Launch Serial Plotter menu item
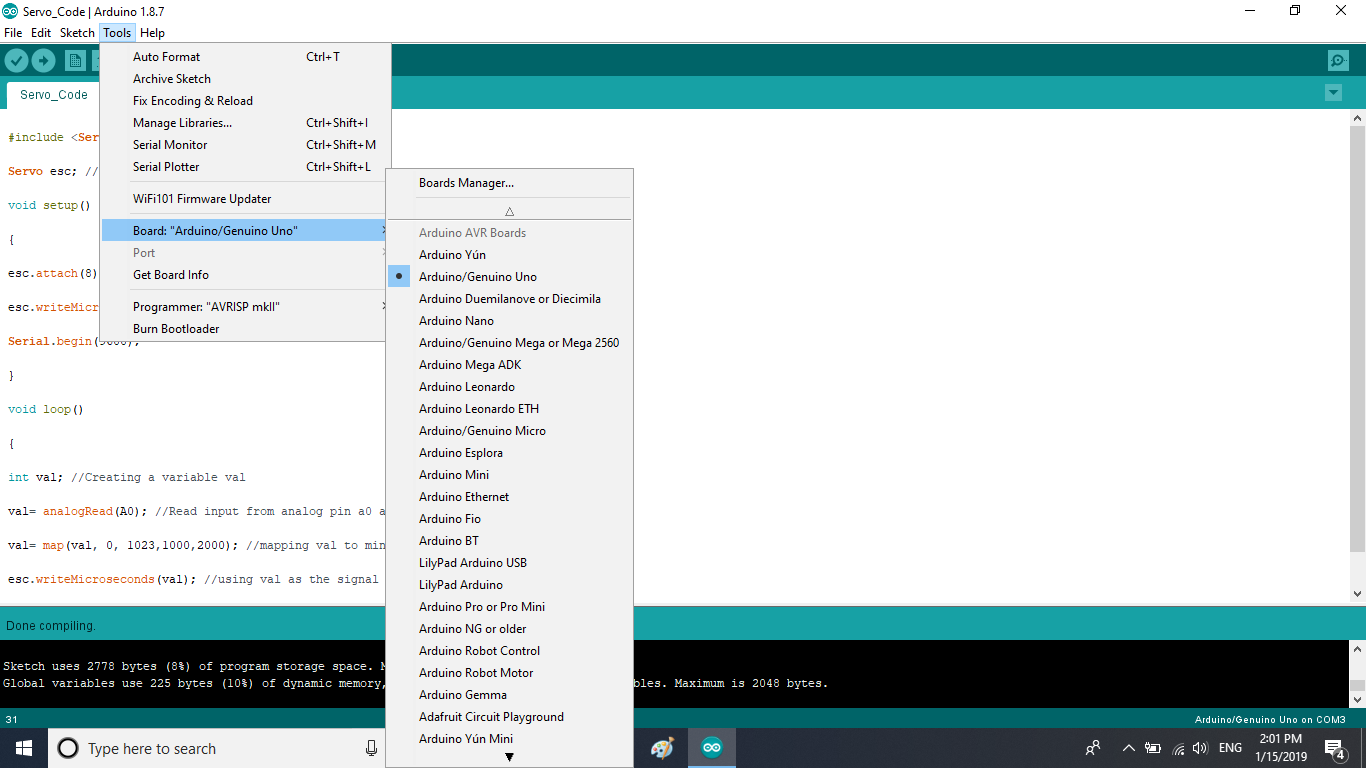The image size is (1366, 768). [245, 167]
